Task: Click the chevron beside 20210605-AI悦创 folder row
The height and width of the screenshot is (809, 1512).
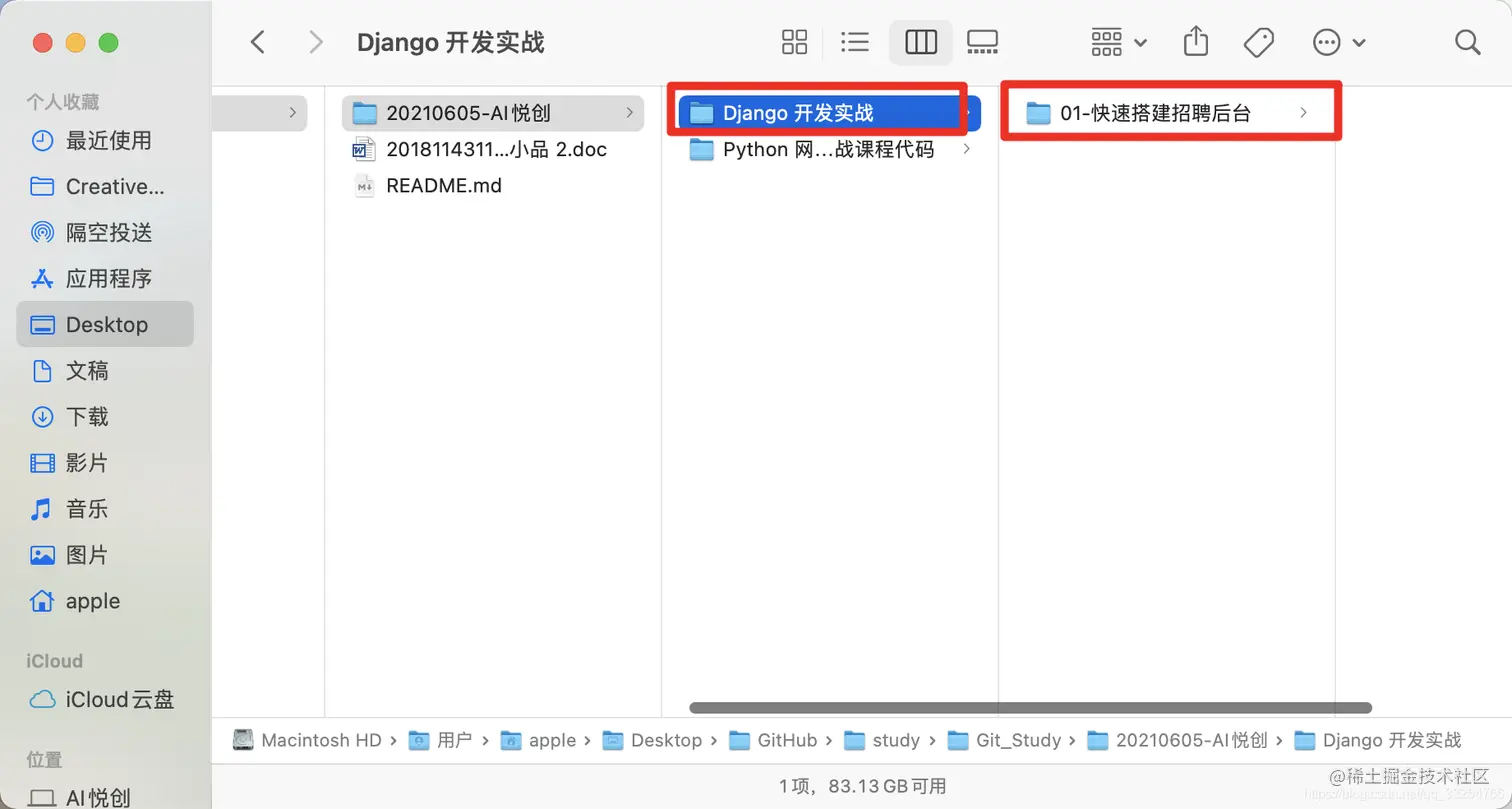Action: click(629, 113)
